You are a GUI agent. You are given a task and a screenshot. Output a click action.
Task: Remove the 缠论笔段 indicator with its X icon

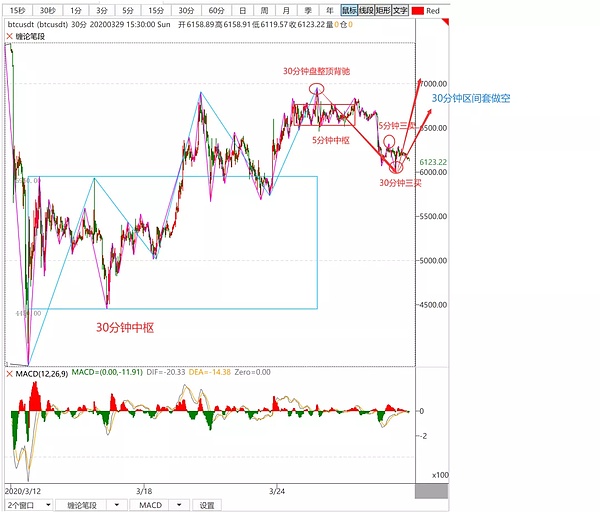click(8, 37)
